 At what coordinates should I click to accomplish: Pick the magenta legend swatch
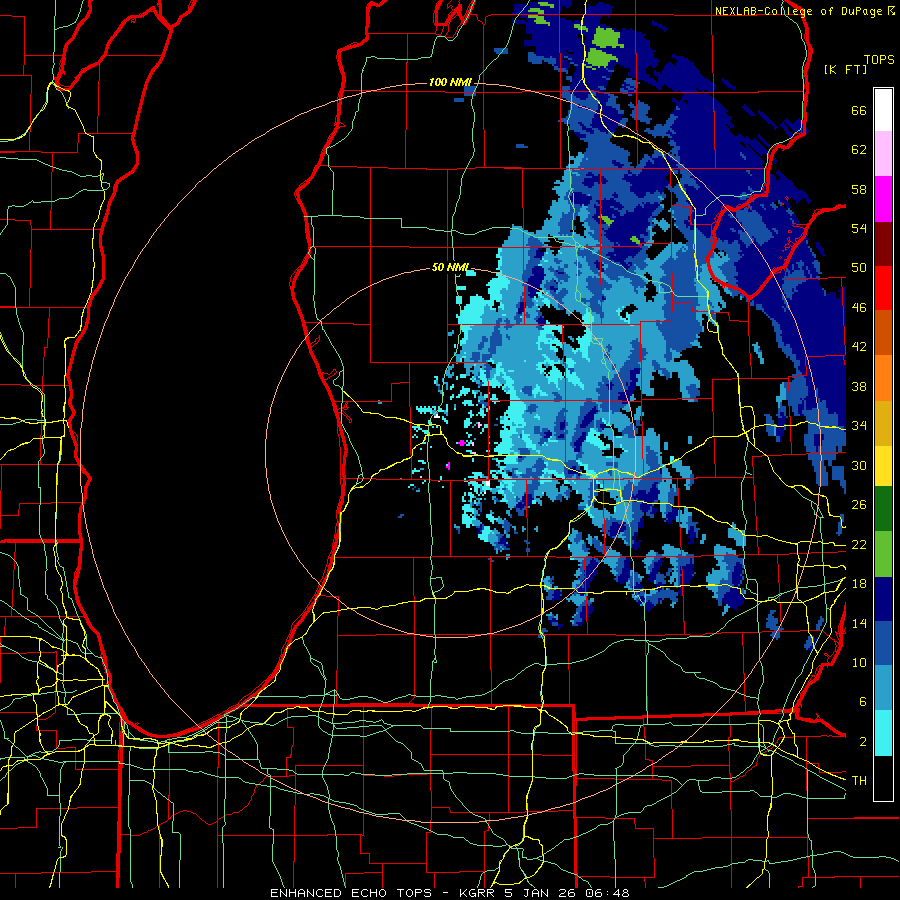[883, 199]
